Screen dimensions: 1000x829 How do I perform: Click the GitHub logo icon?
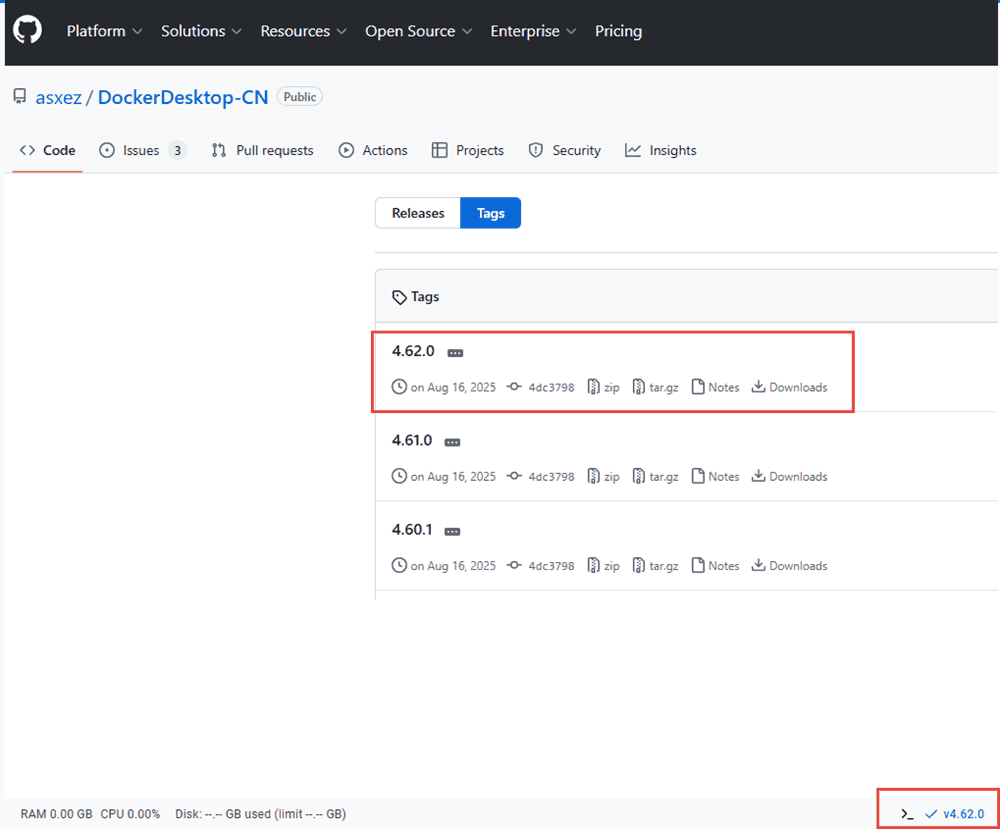pyautogui.click(x=27, y=31)
